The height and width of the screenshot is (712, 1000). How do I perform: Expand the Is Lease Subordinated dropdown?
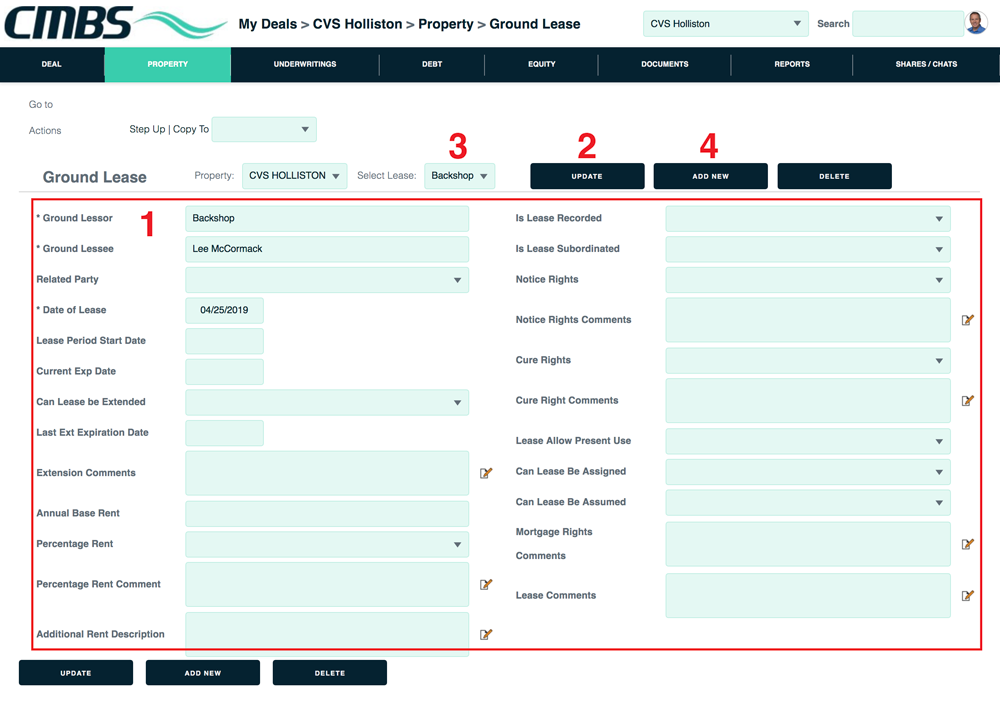[808, 249]
